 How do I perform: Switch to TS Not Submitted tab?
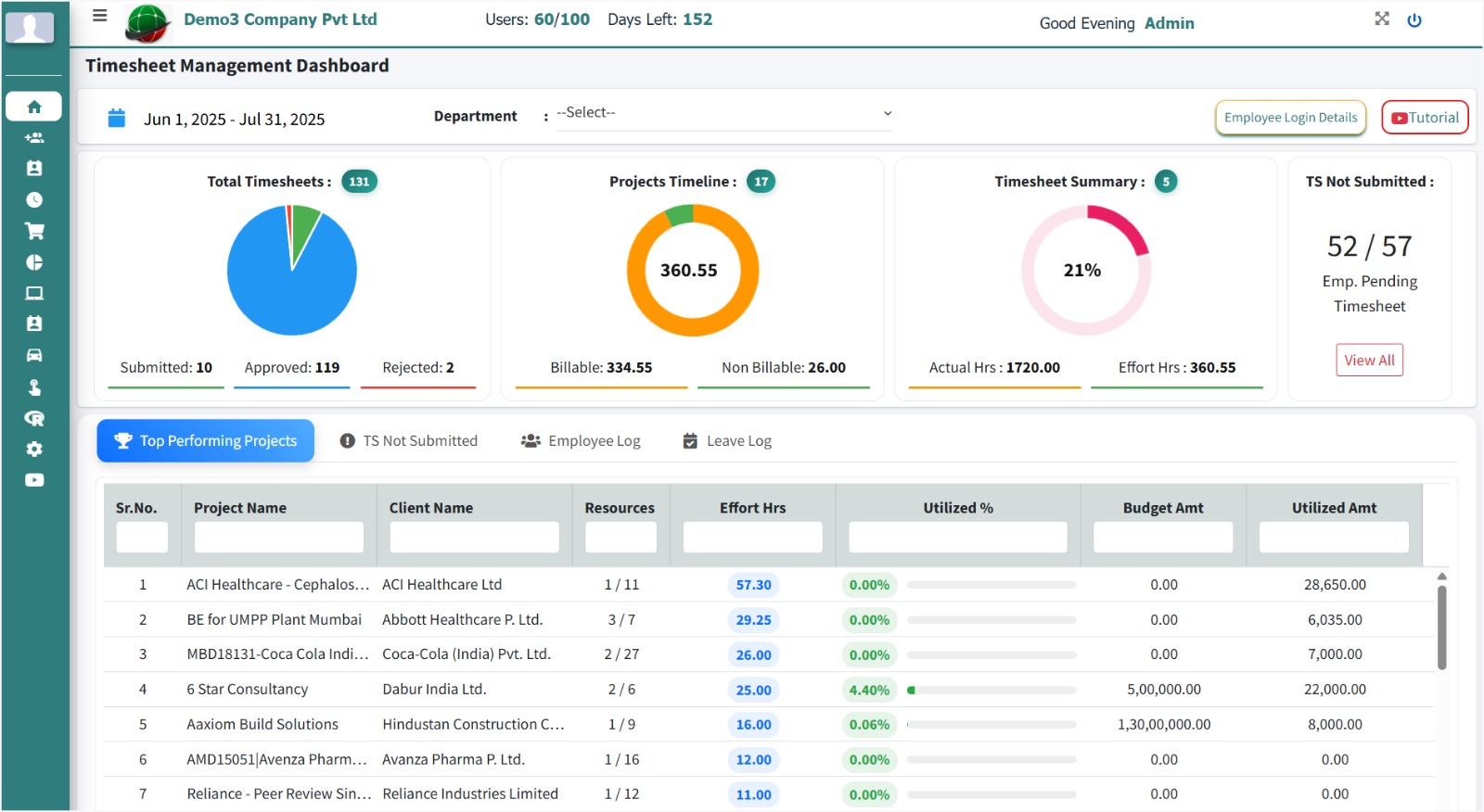[x=409, y=441]
